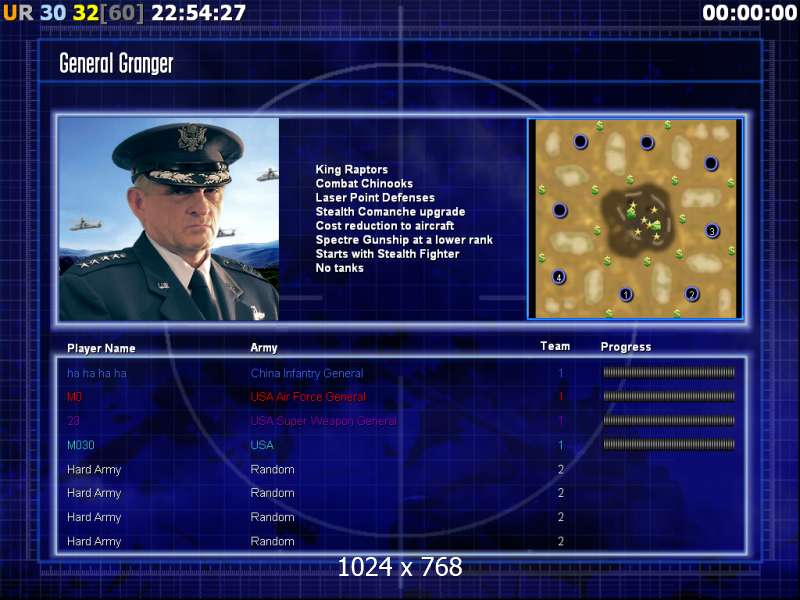Click the Team column header
This screenshot has height=600, width=800.
[555, 346]
